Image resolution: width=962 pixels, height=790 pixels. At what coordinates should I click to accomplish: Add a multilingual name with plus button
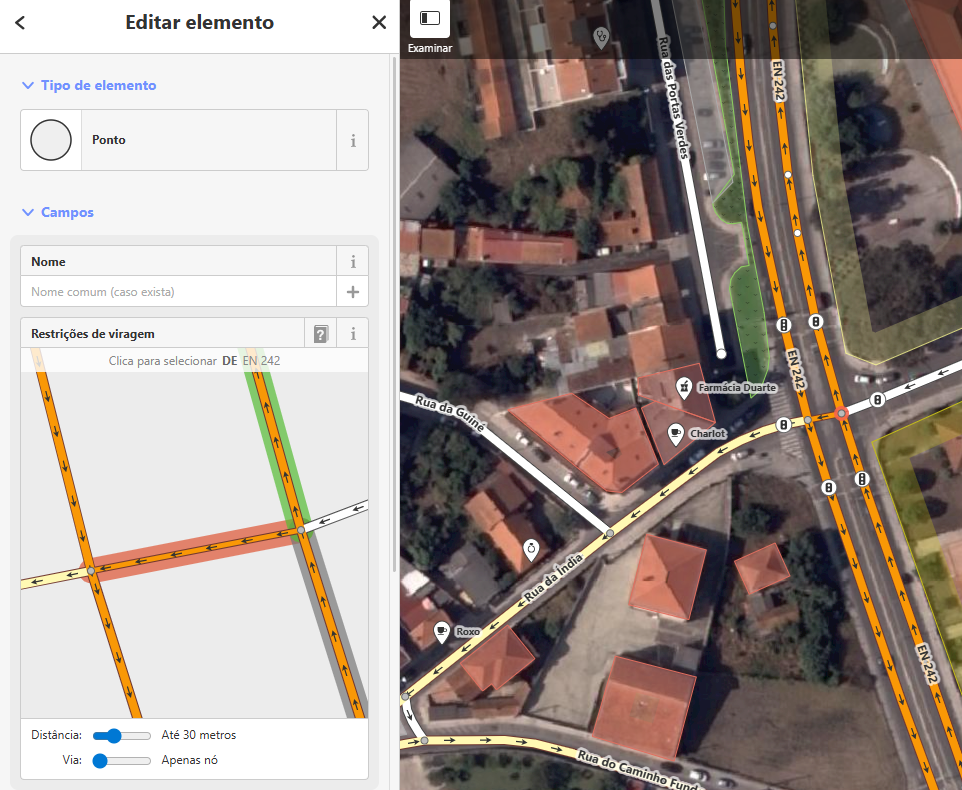[353, 292]
